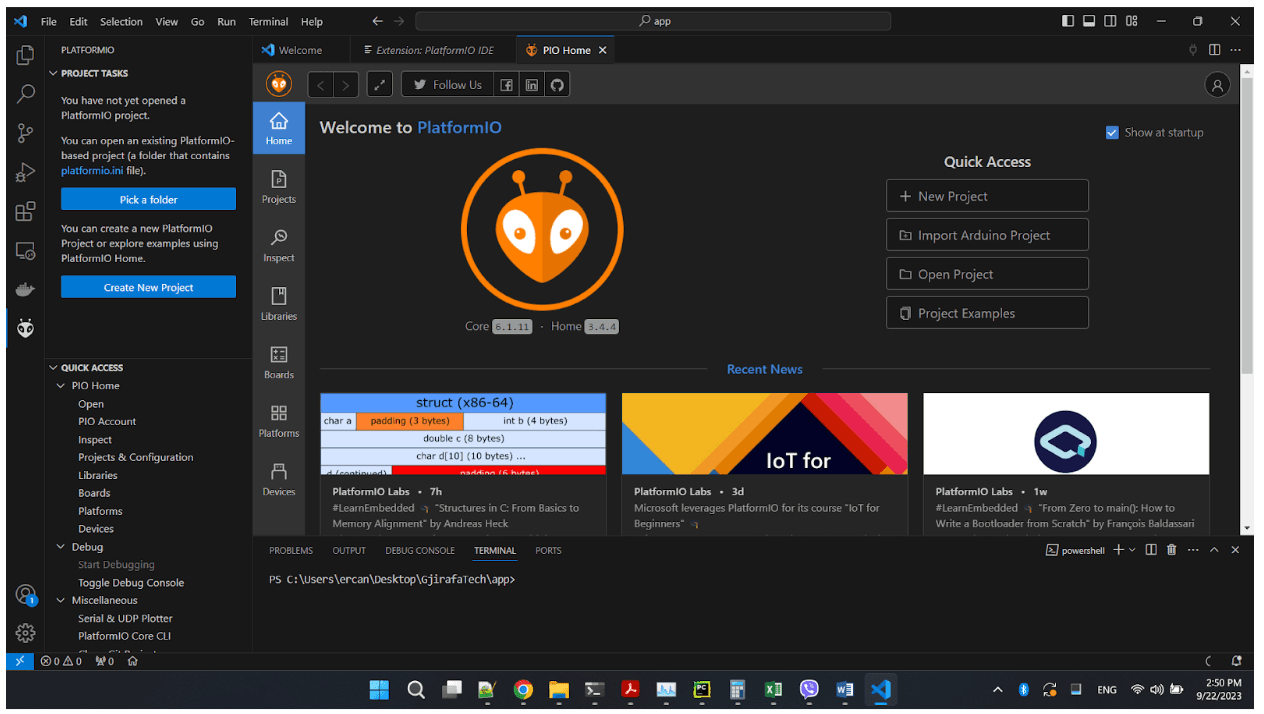
Task: Open the File menu
Action: (x=49, y=21)
